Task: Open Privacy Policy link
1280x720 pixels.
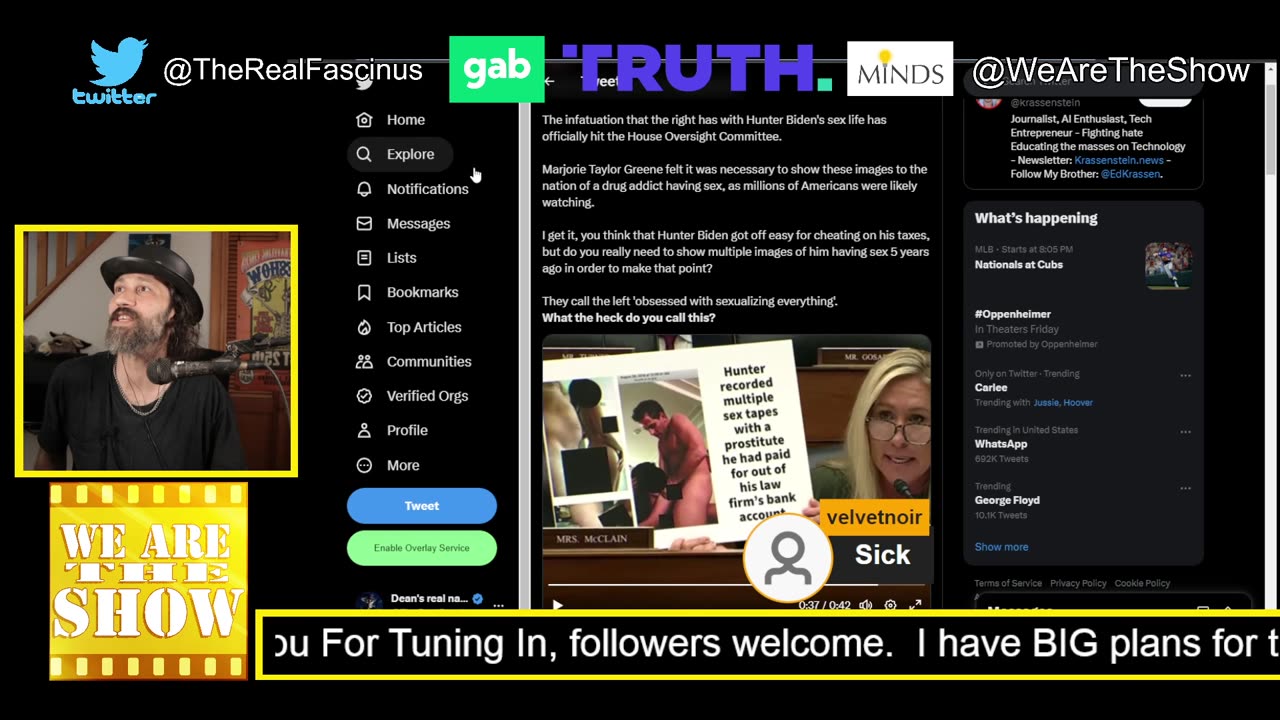Action: click(1078, 583)
